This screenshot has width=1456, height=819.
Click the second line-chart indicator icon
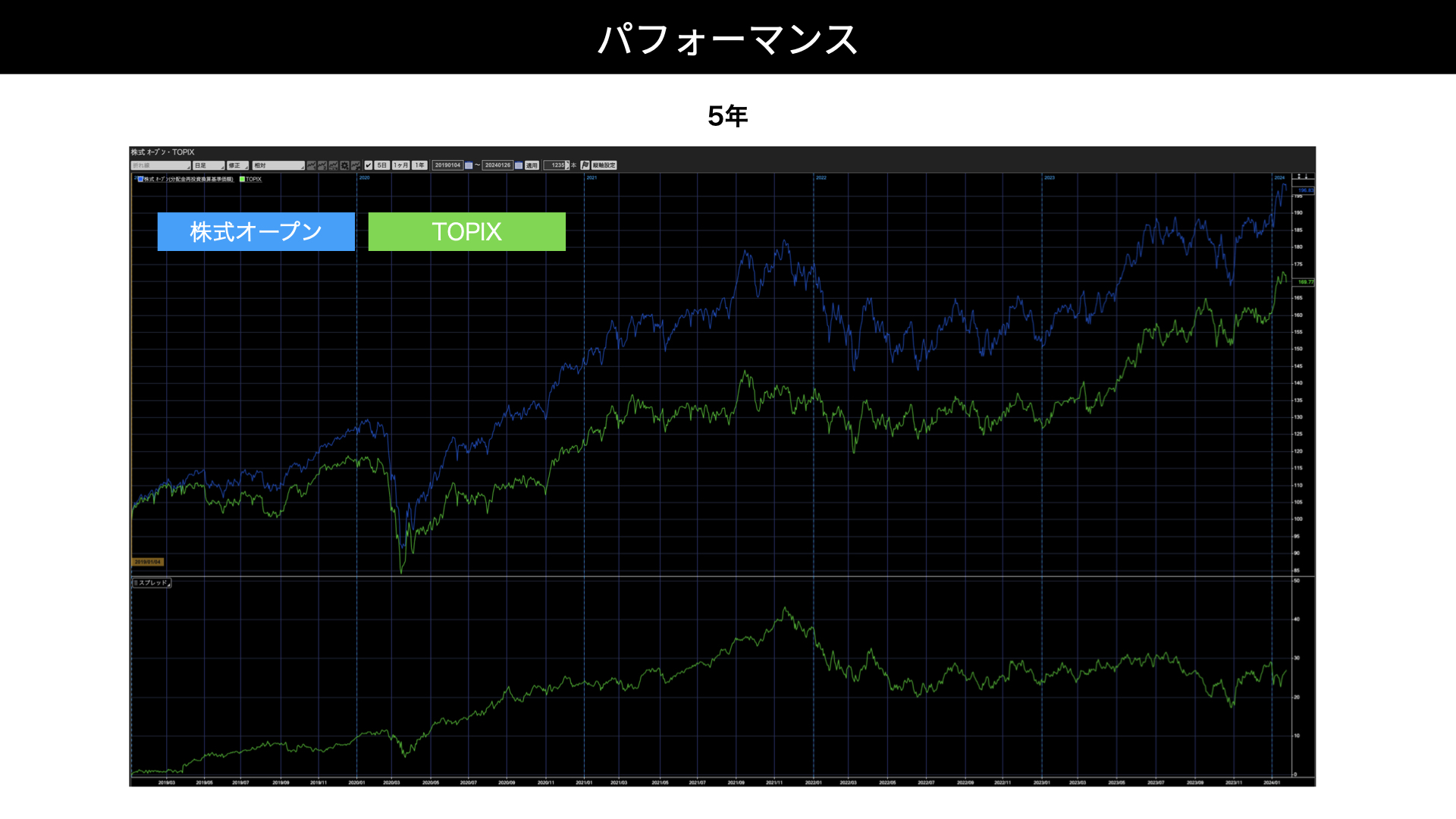click(x=322, y=165)
